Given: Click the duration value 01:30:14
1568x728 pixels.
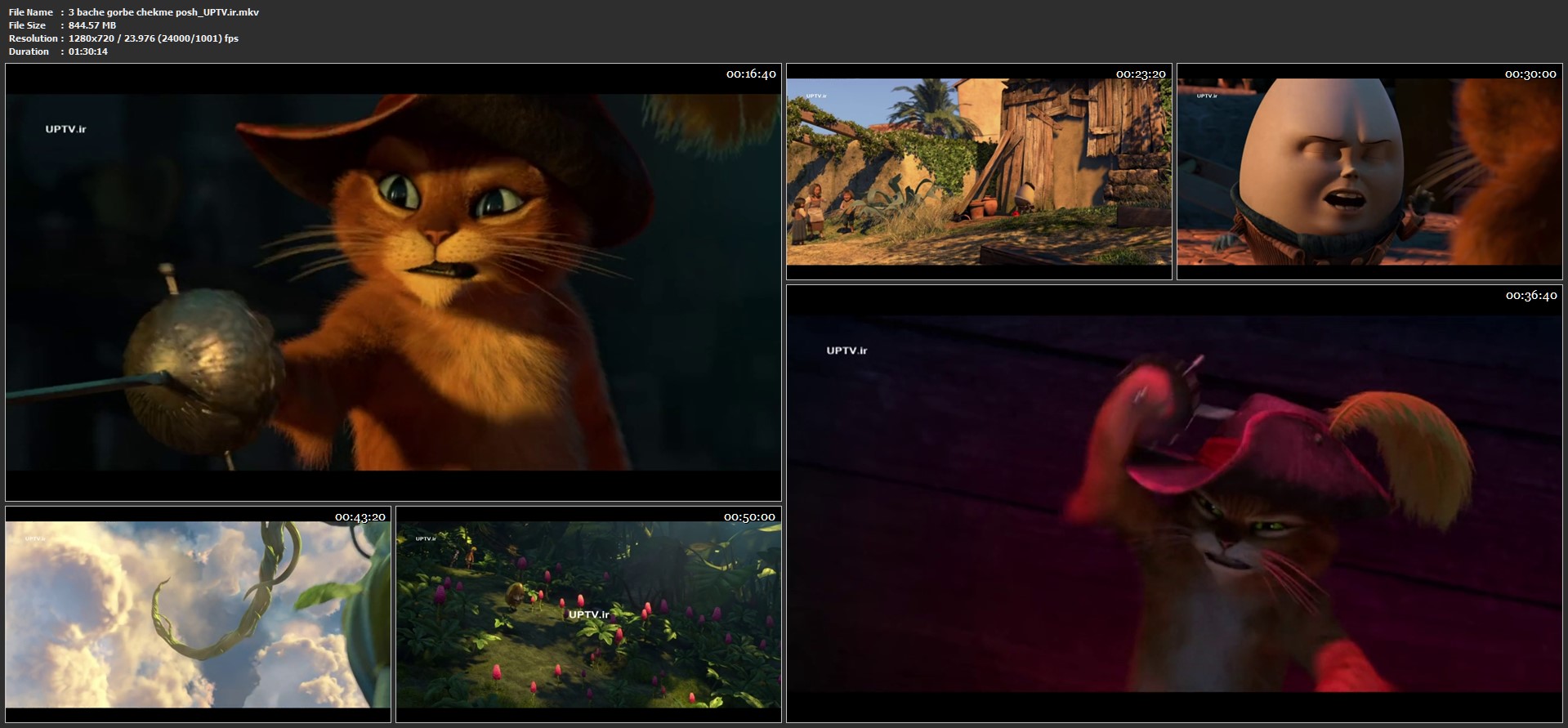Looking at the screenshot, I should [x=88, y=51].
